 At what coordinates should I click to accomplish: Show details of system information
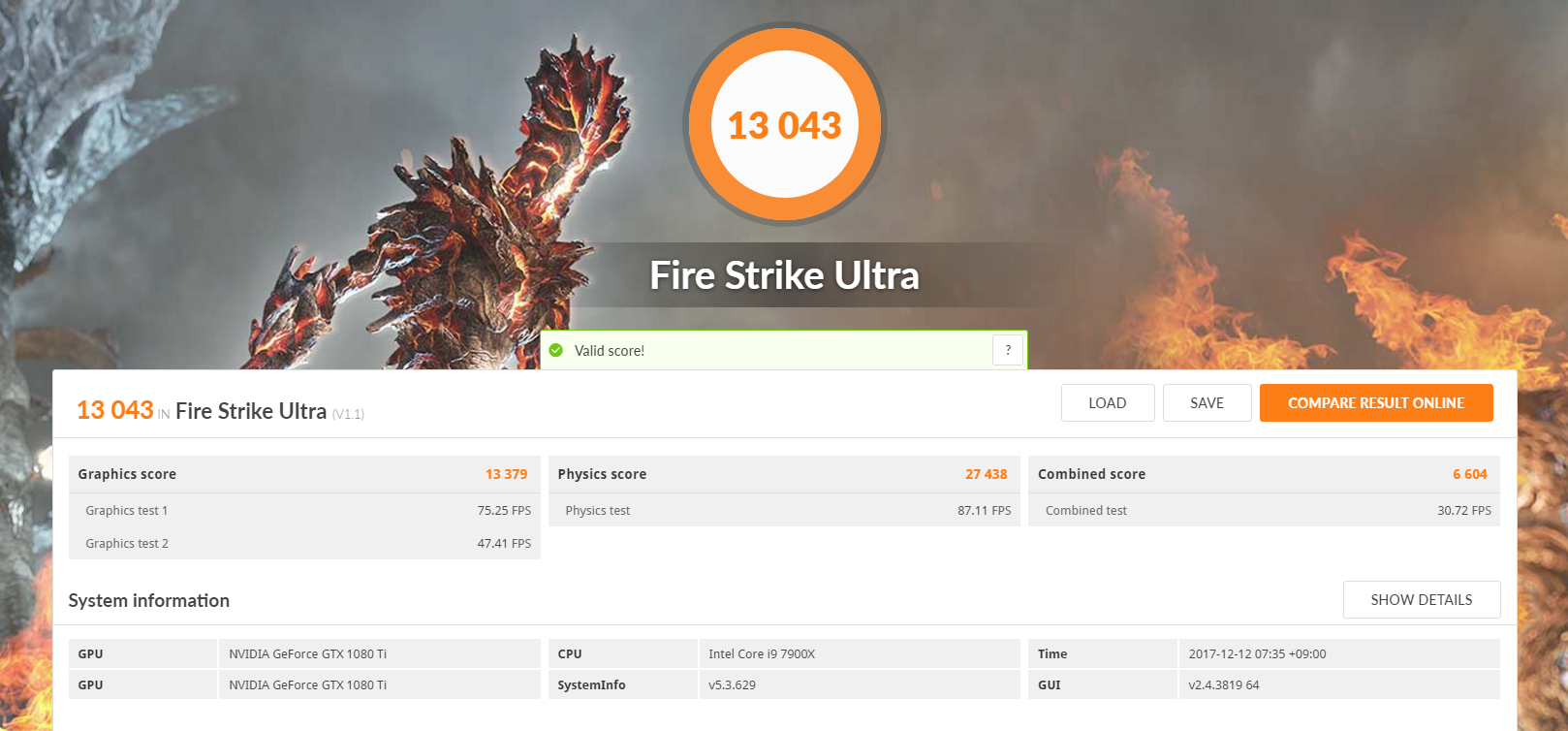coord(1422,600)
